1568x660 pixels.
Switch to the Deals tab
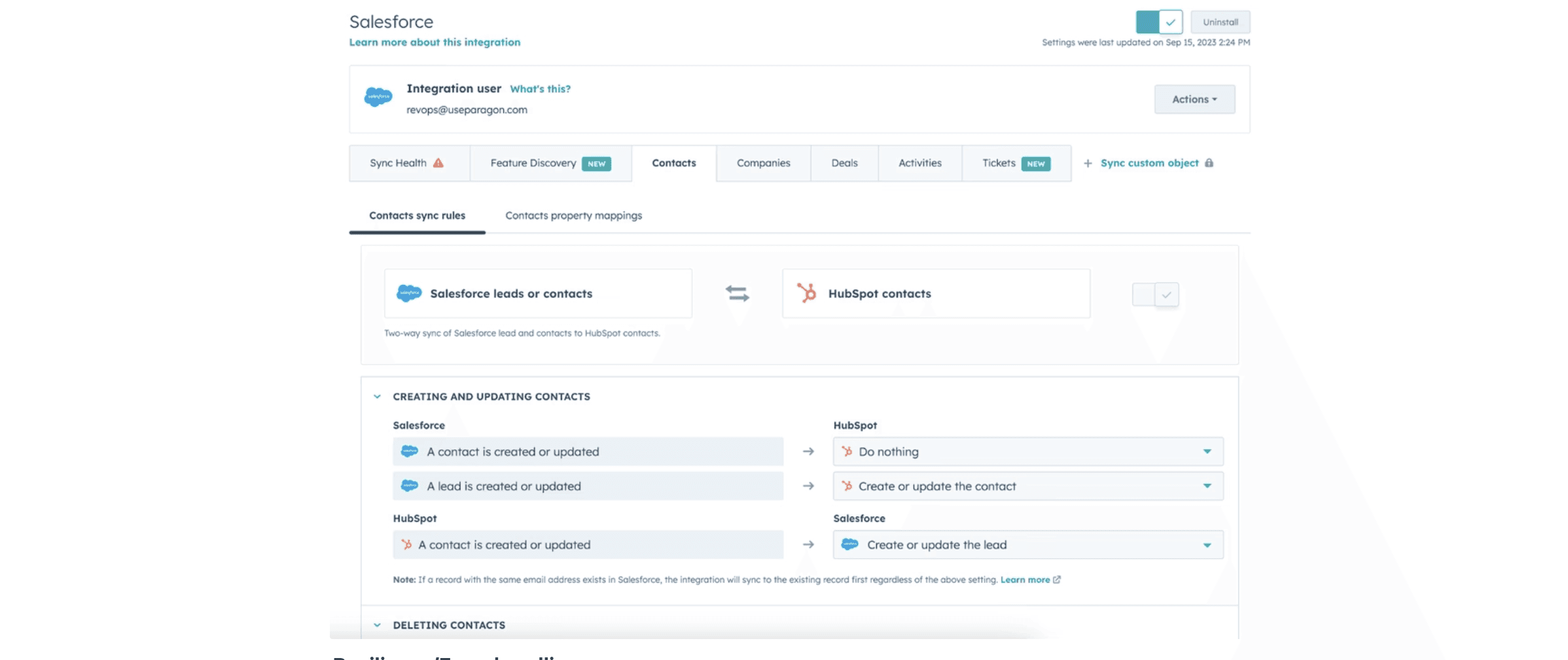pyautogui.click(x=844, y=163)
